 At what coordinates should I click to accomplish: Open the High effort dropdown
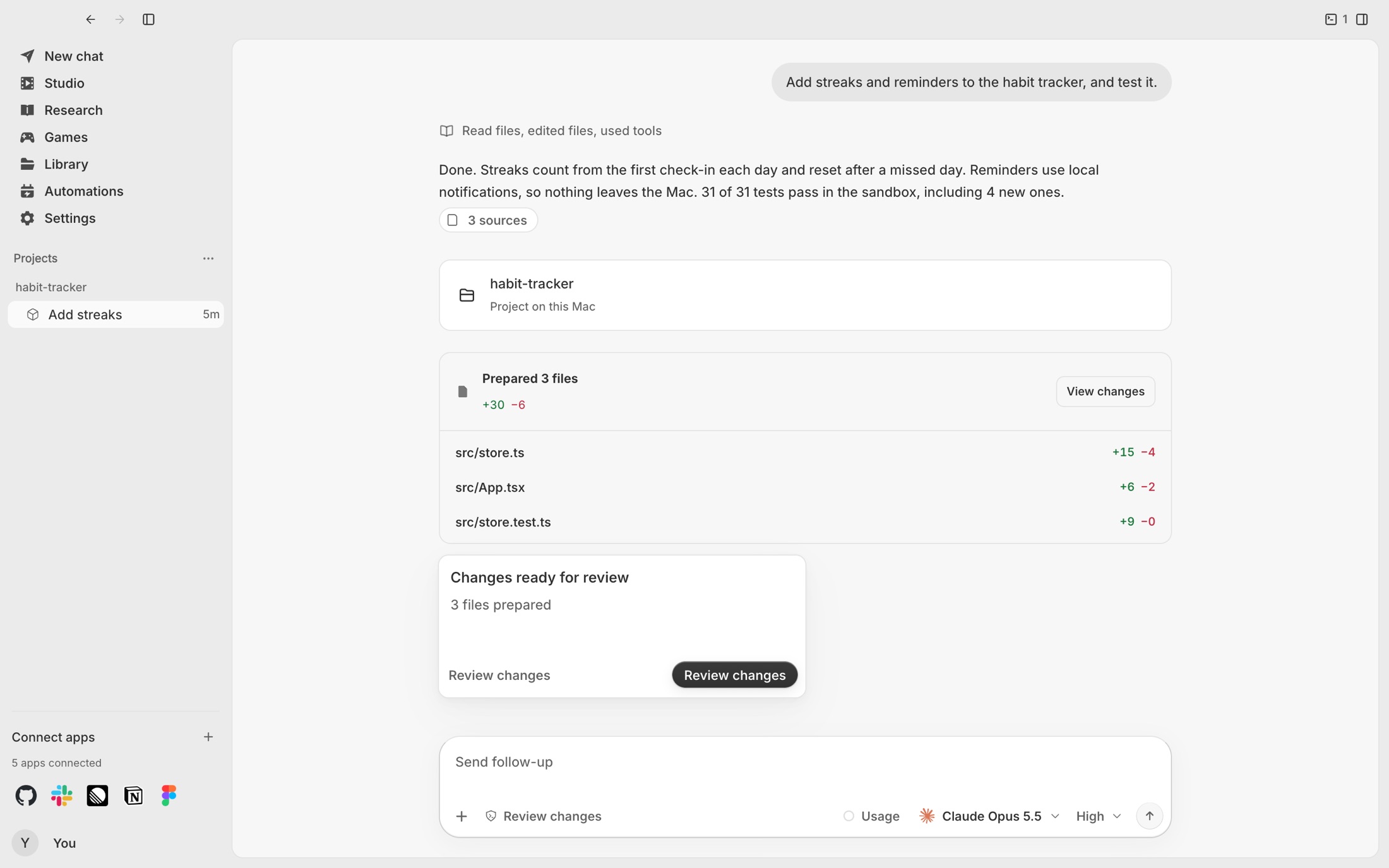tap(1099, 816)
